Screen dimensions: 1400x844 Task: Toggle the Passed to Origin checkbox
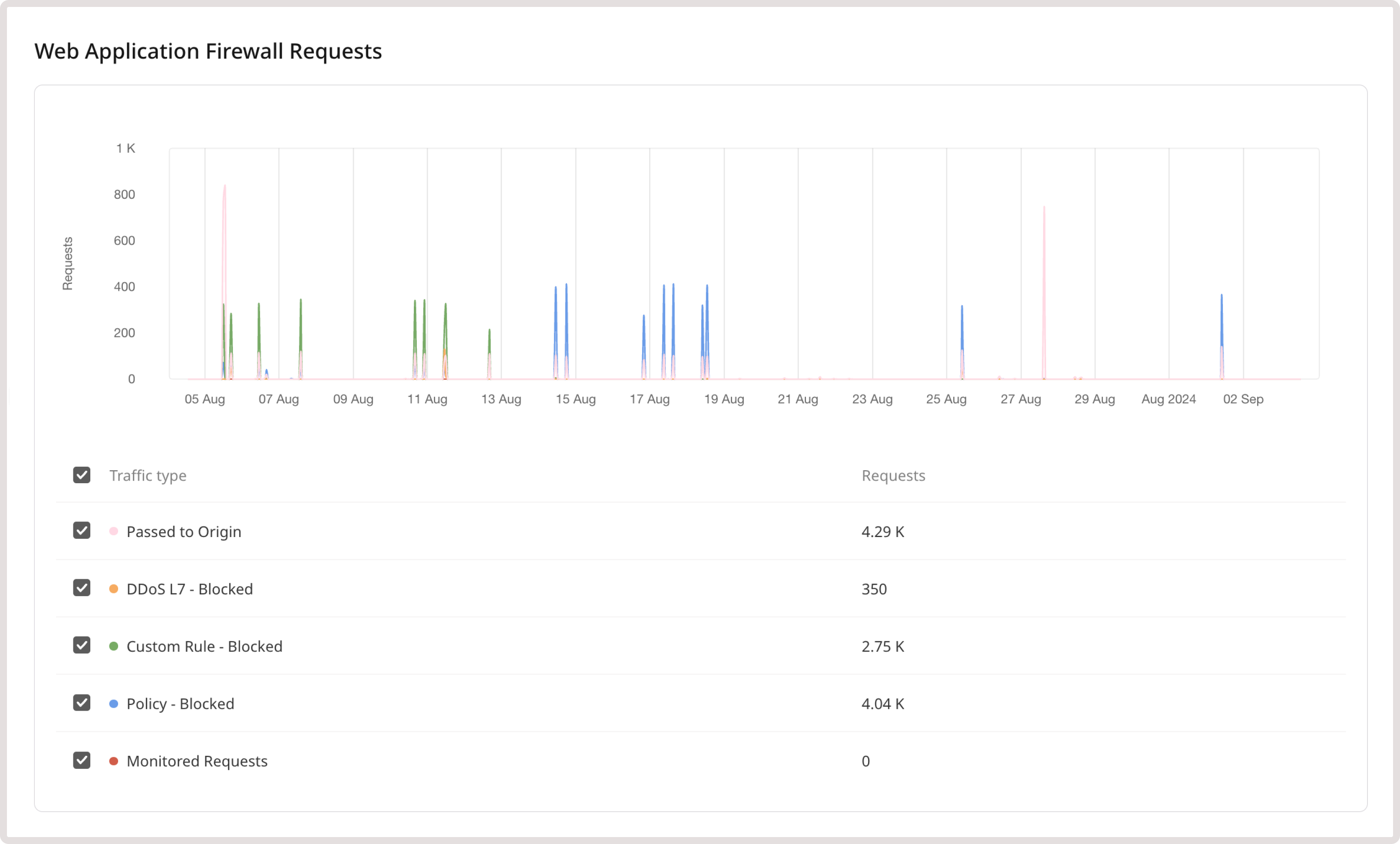click(82, 531)
